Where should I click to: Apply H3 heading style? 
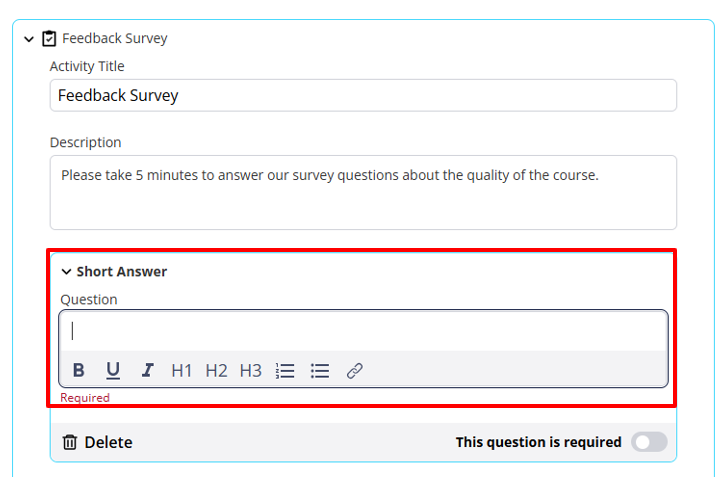251,370
